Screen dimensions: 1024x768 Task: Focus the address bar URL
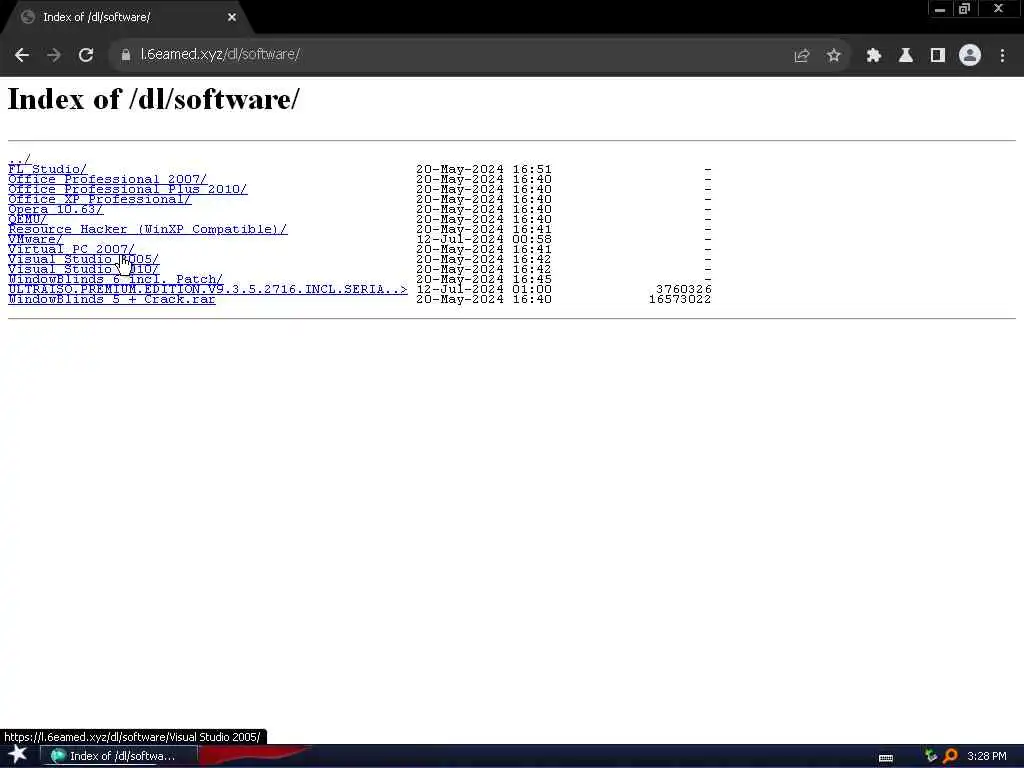pyautogui.click(x=220, y=55)
